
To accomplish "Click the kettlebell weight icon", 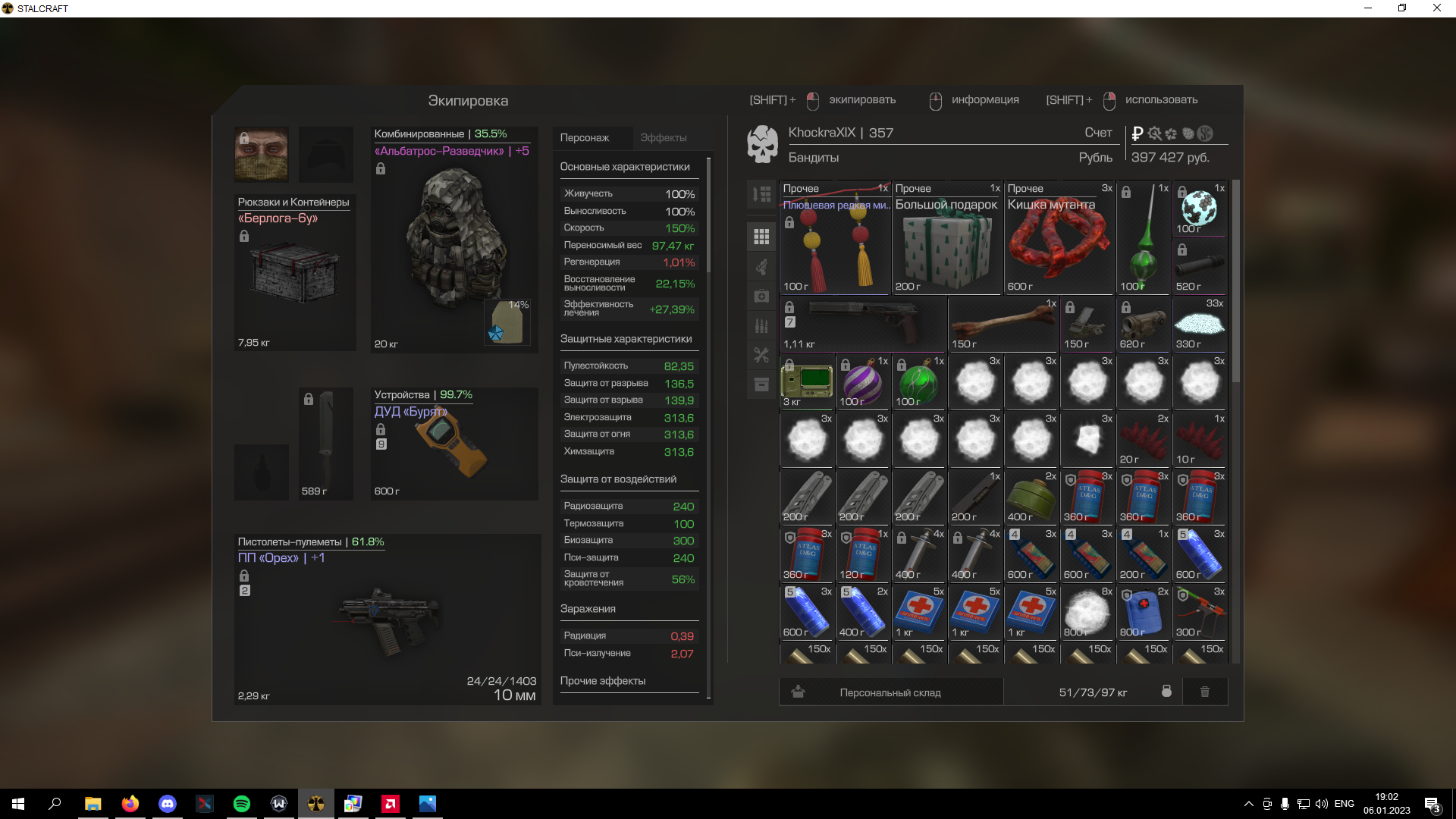I will click(1166, 692).
